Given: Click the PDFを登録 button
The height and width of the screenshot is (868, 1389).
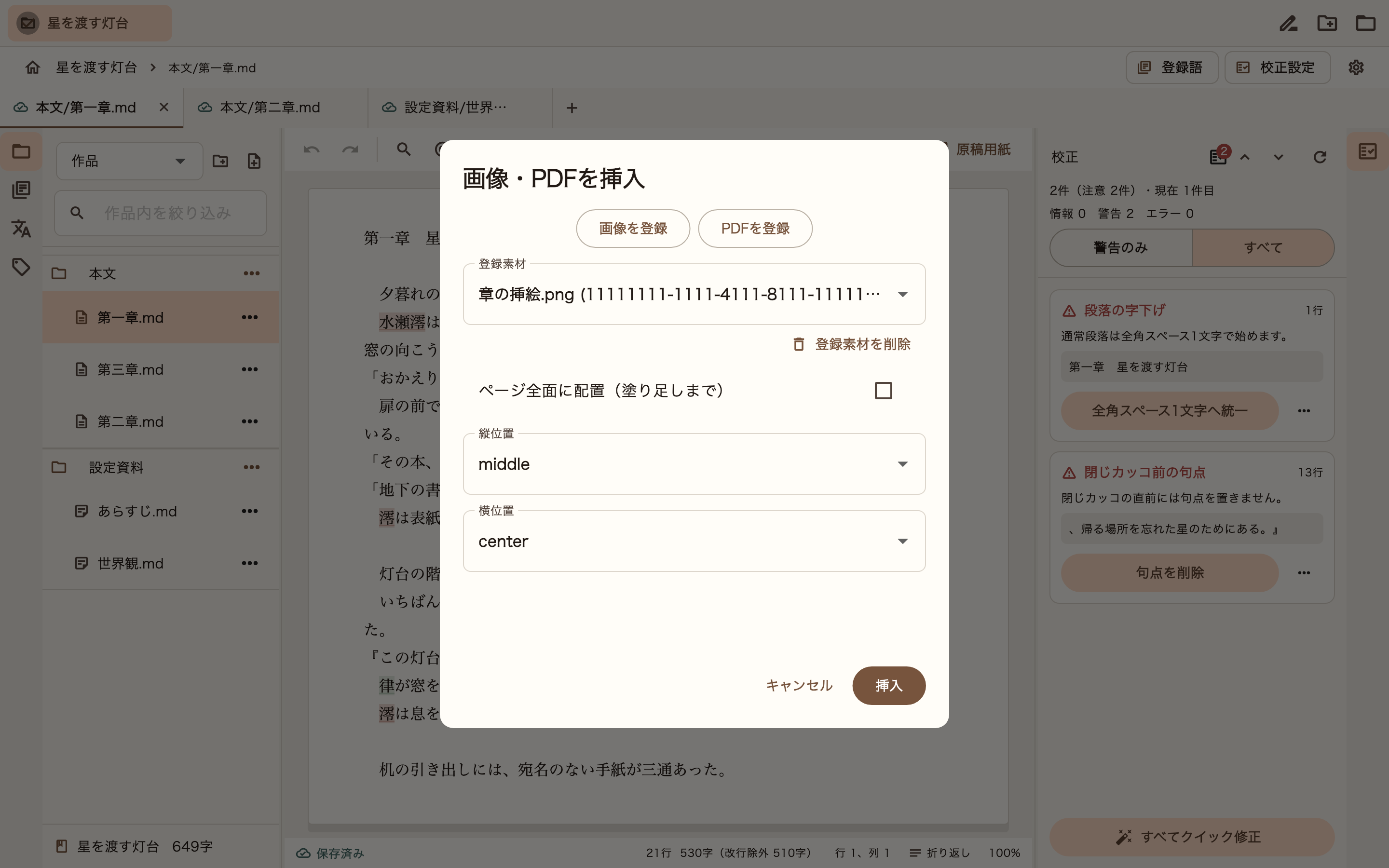Looking at the screenshot, I should [755, 229].
